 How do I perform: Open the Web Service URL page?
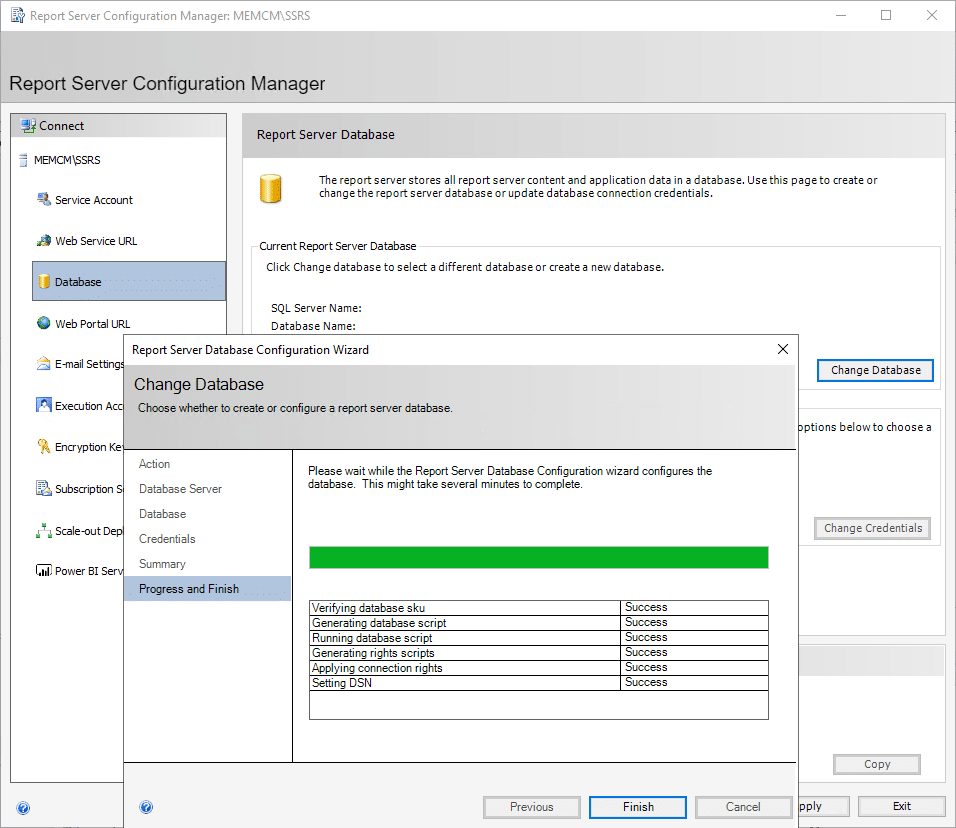tap(96, 241)
